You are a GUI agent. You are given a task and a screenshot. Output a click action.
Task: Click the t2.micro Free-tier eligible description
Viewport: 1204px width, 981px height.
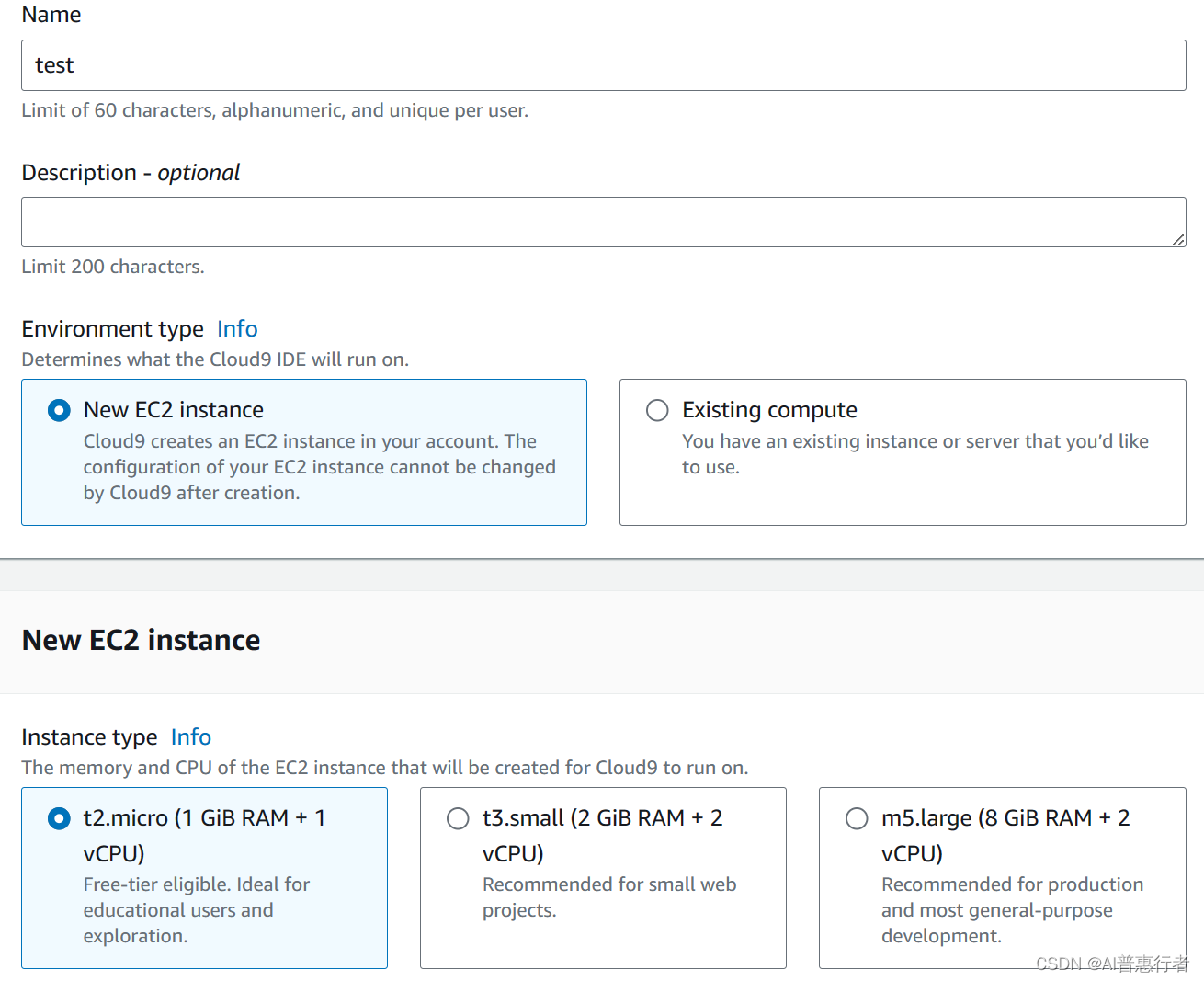click(x=196, y=910)
